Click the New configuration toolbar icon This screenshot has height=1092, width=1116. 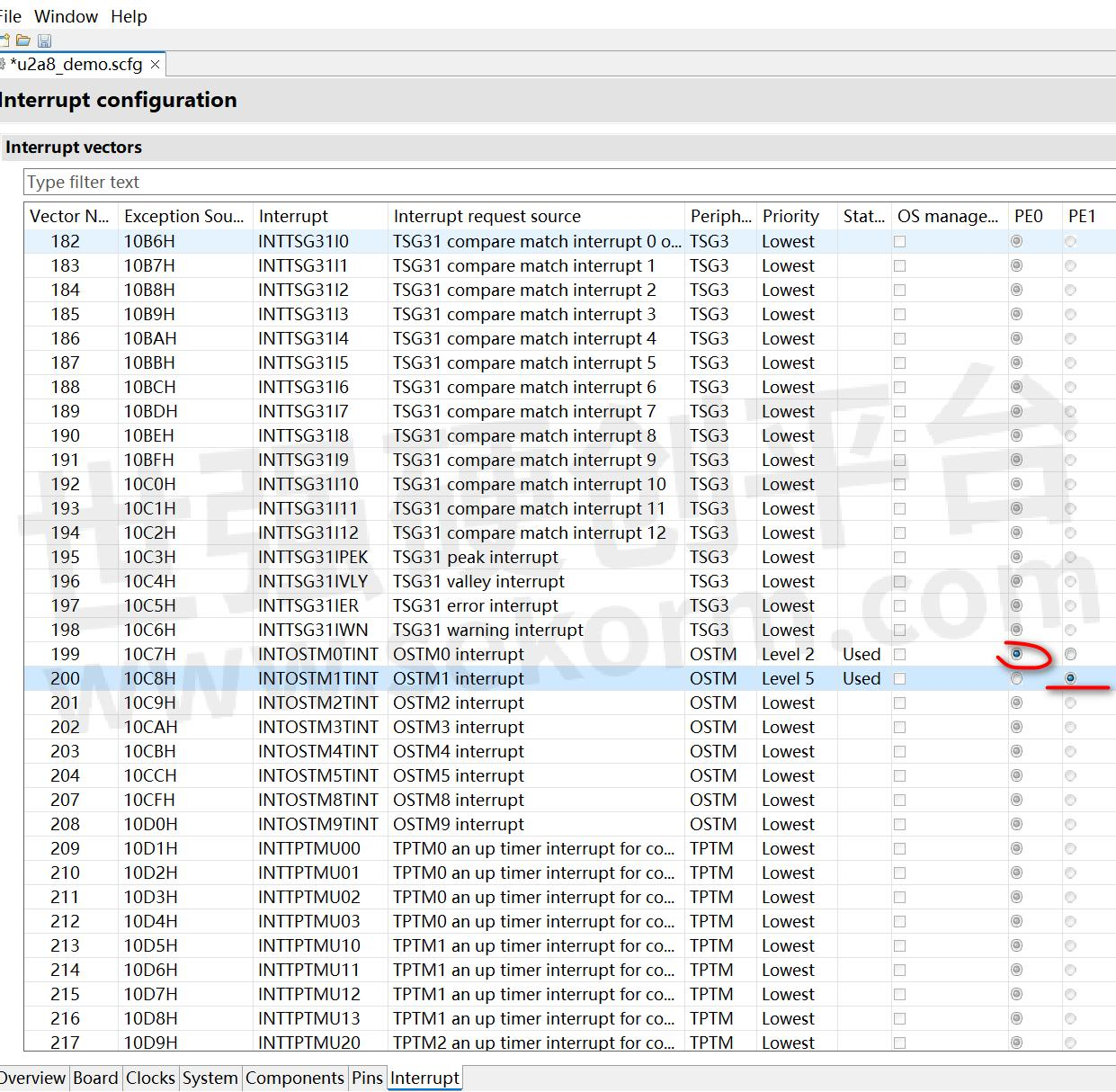click(4, 40)
